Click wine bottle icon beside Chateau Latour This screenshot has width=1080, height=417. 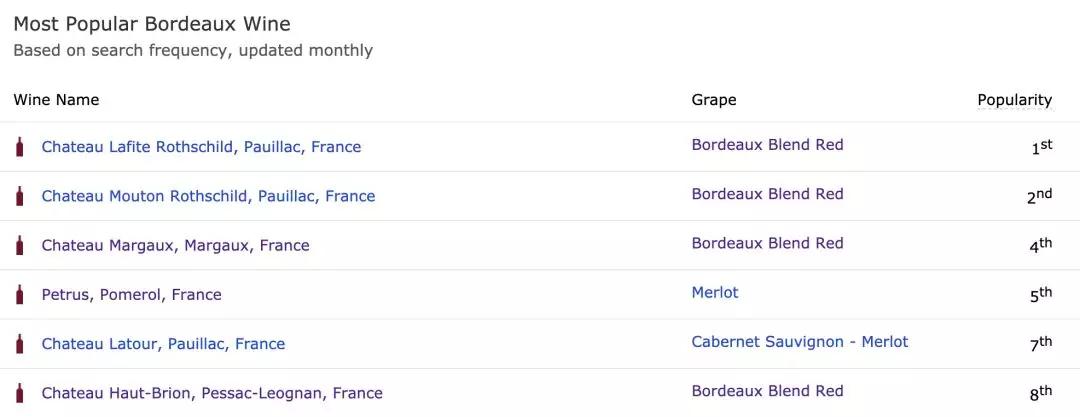tap(19, 343)
